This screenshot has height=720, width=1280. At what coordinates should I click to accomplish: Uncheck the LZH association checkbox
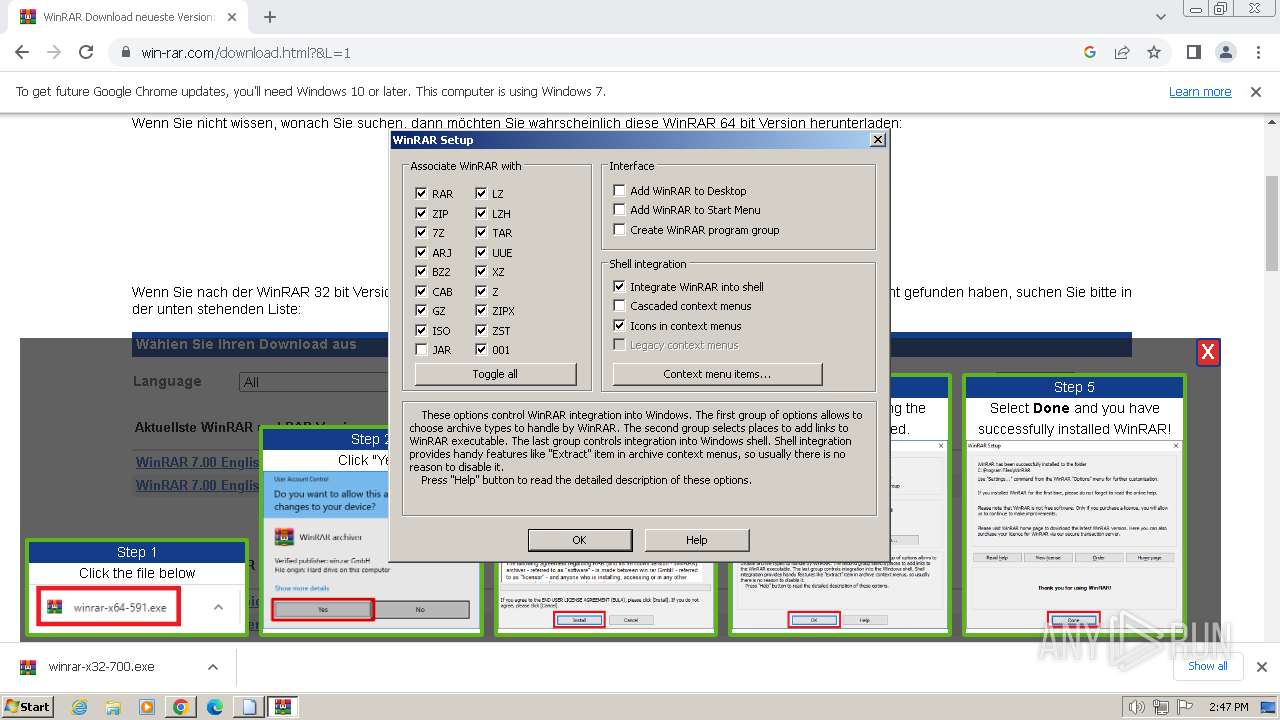pos(481,213)
